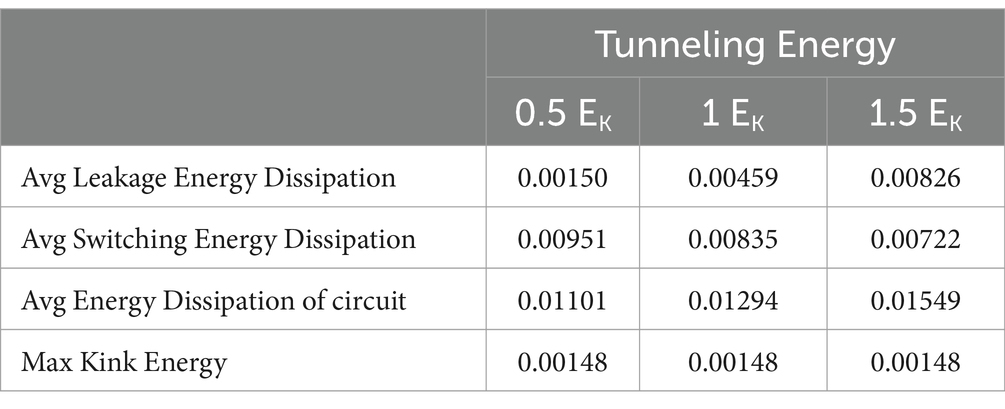Click the Avg Switching Energy Dissipation label
Viewport: 1005px width, 409px height.
point(218,238)
